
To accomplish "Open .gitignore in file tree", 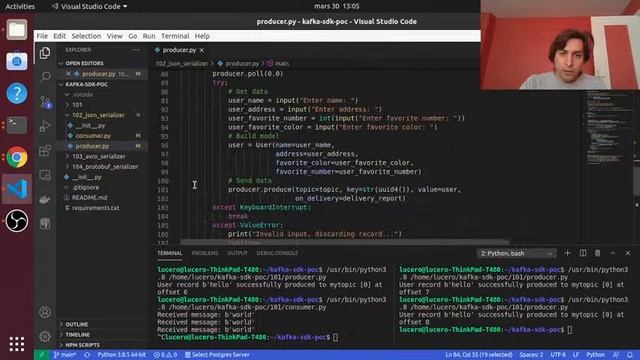I will point(85,187).
